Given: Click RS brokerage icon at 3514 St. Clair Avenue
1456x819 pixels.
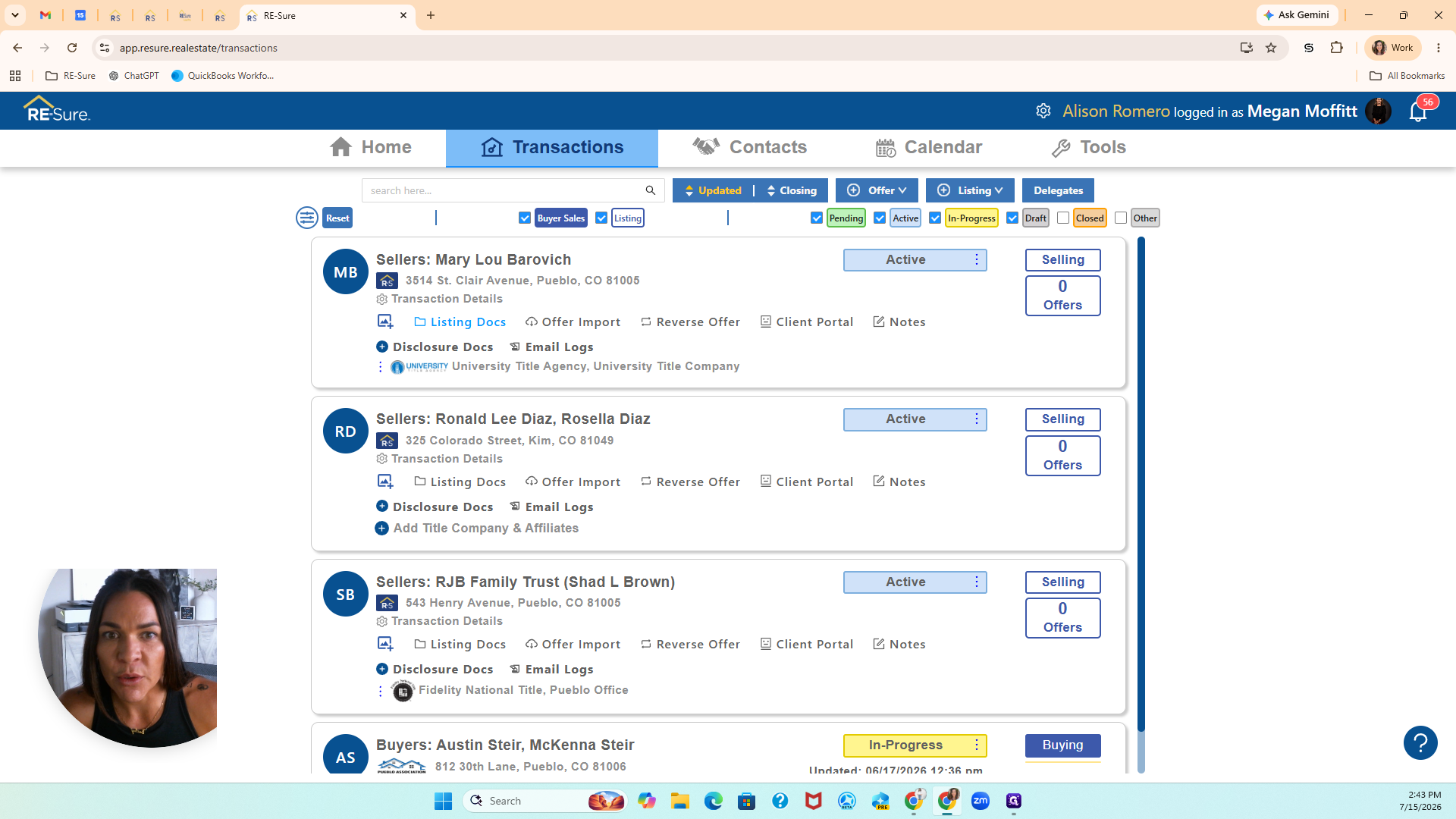Looking at the screenshot, I should click(387, 281).
